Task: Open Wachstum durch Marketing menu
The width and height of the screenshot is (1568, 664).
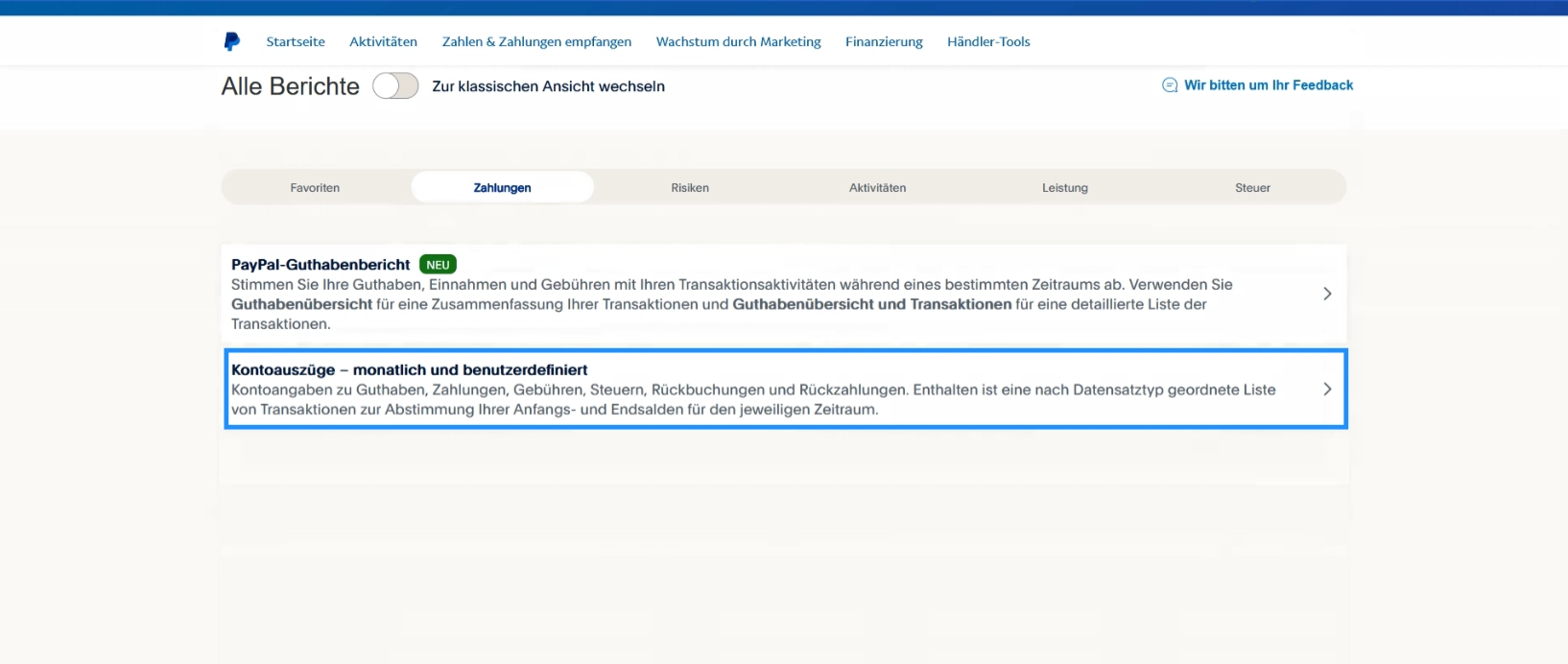Action: [x=738, y=41]
